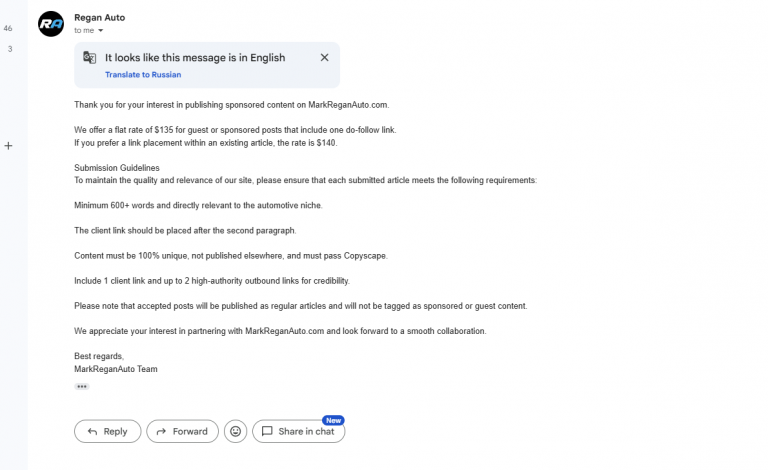This screenshot has width=768, height=470.
Task: Click the chat bubble icon in Share button
Action: (x=267, y=431)
